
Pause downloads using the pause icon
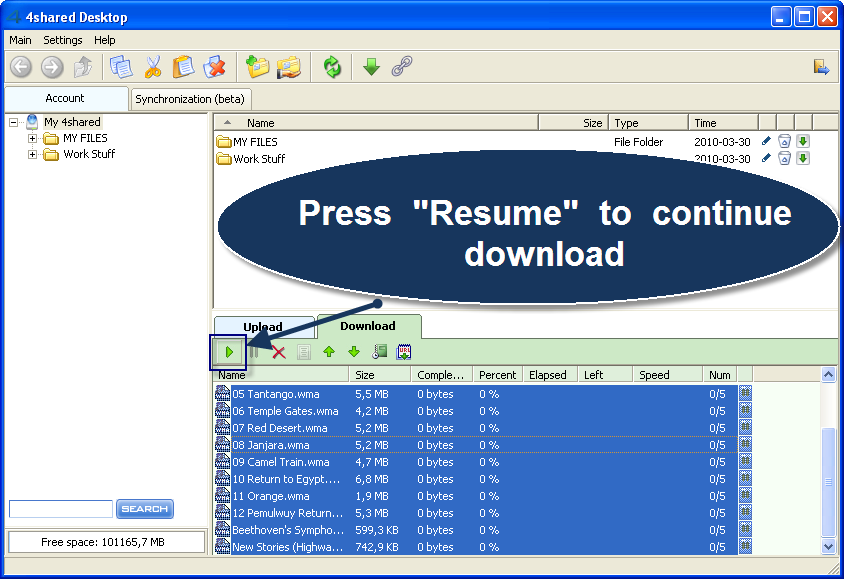(254, 352)
